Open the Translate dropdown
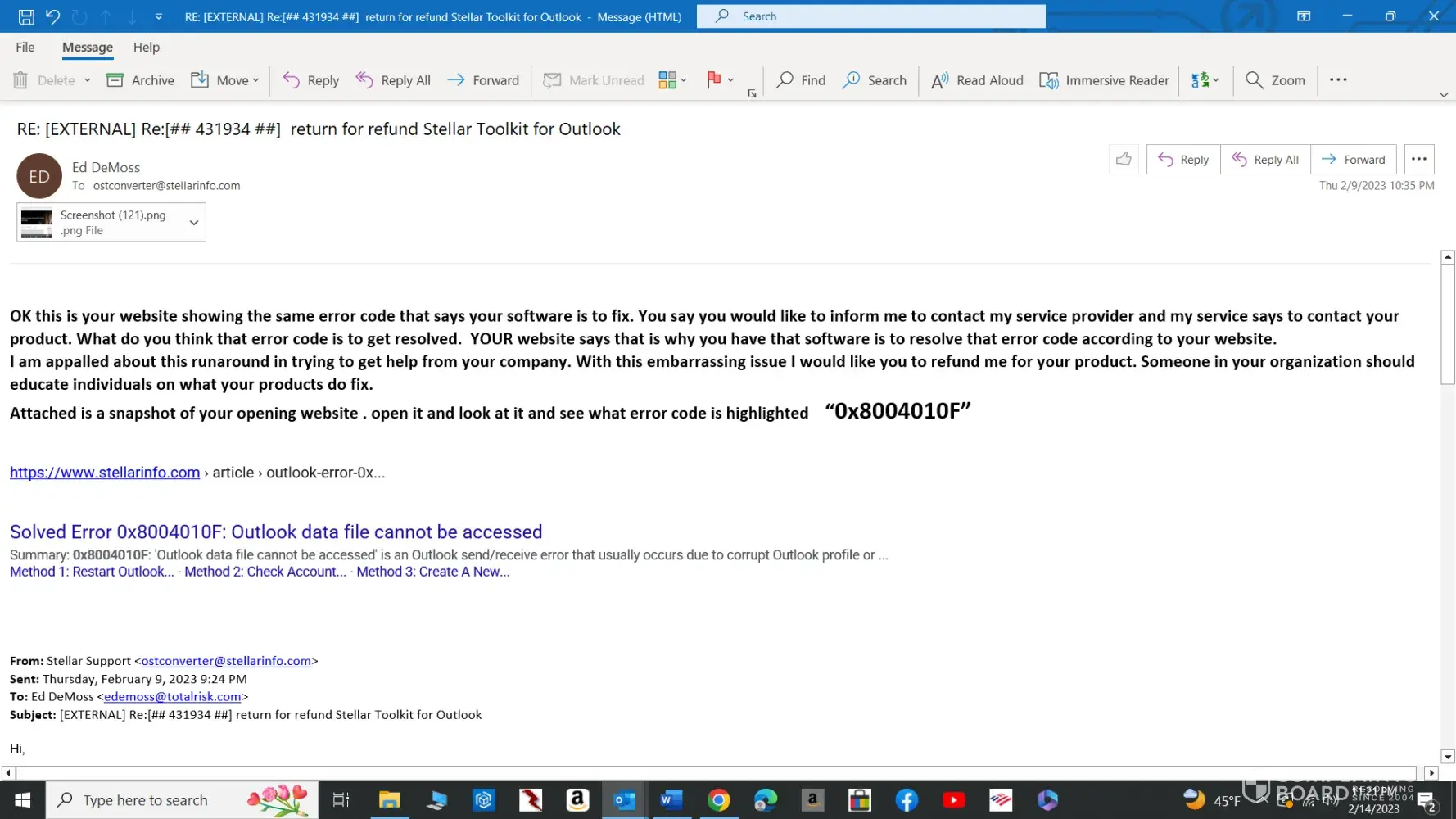The height and width of the screenshot is (819, 1456). (1205, 80)
